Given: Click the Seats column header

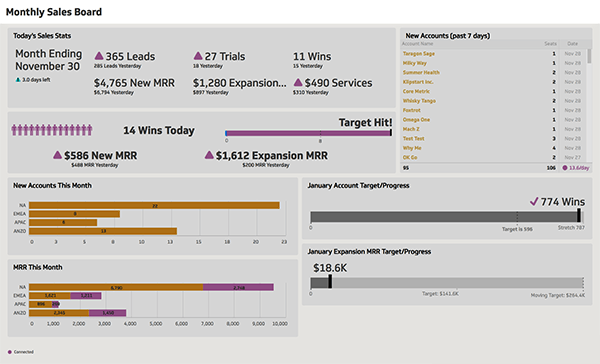Looking at the screenshot, I should 550,44.
